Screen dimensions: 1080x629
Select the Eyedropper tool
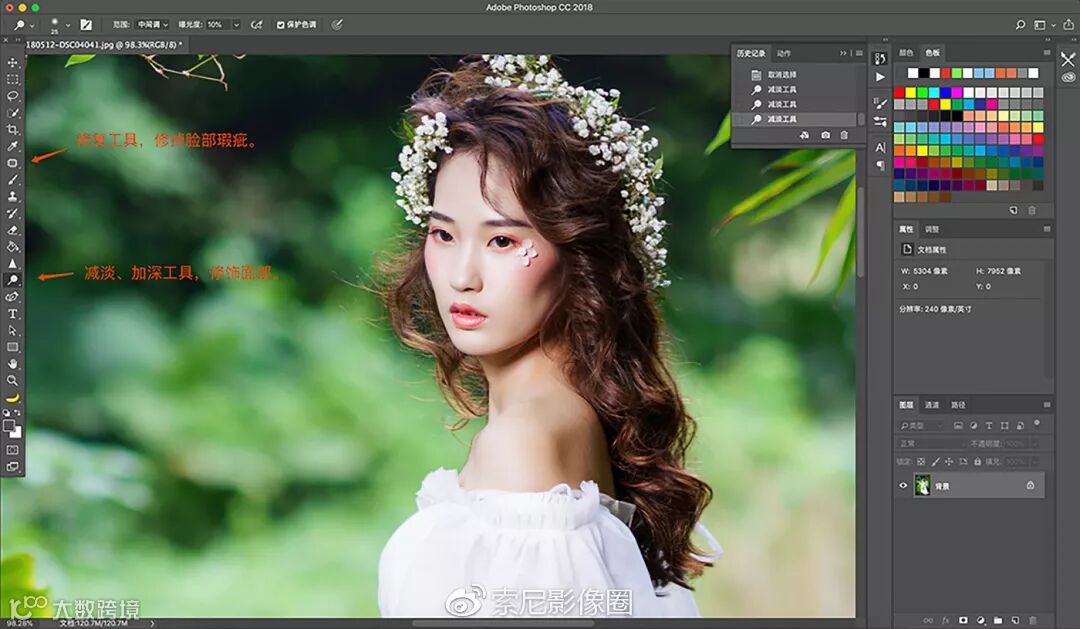(x=12, y=146)
